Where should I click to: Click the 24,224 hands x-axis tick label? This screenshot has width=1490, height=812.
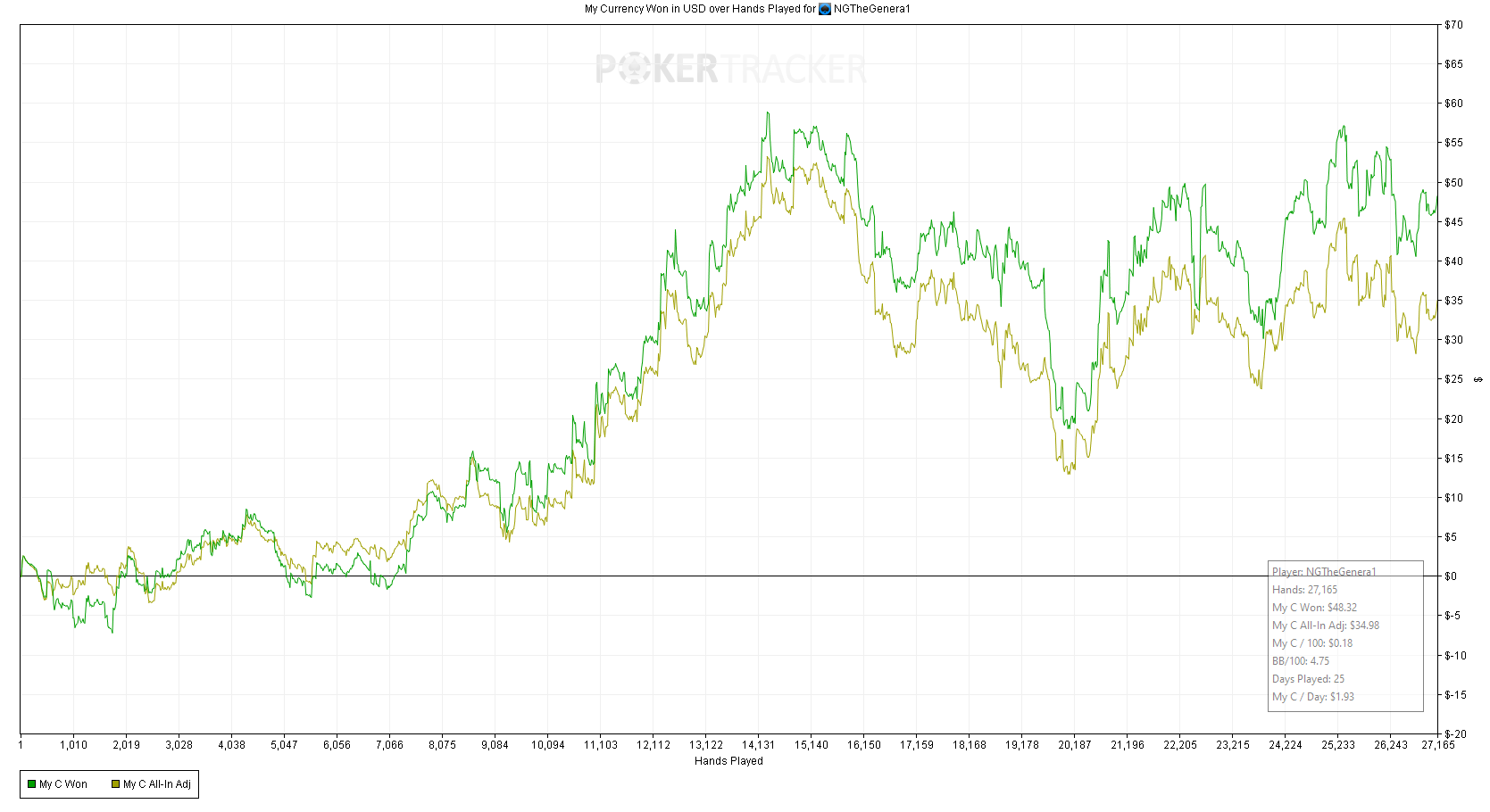[x=1286, y=745]
